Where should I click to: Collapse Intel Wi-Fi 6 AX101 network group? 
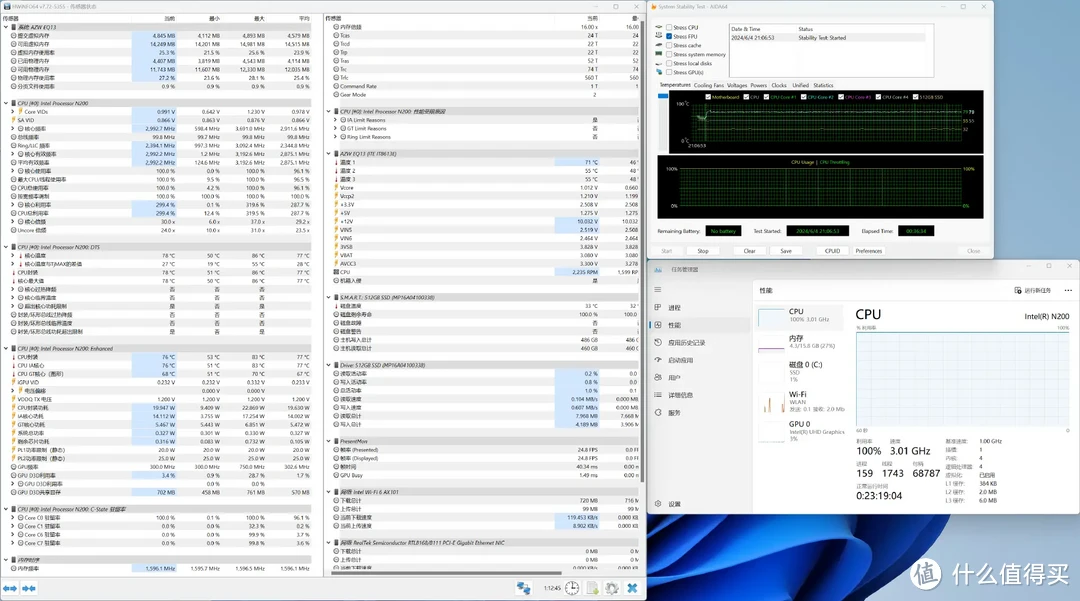coord(329,492)
